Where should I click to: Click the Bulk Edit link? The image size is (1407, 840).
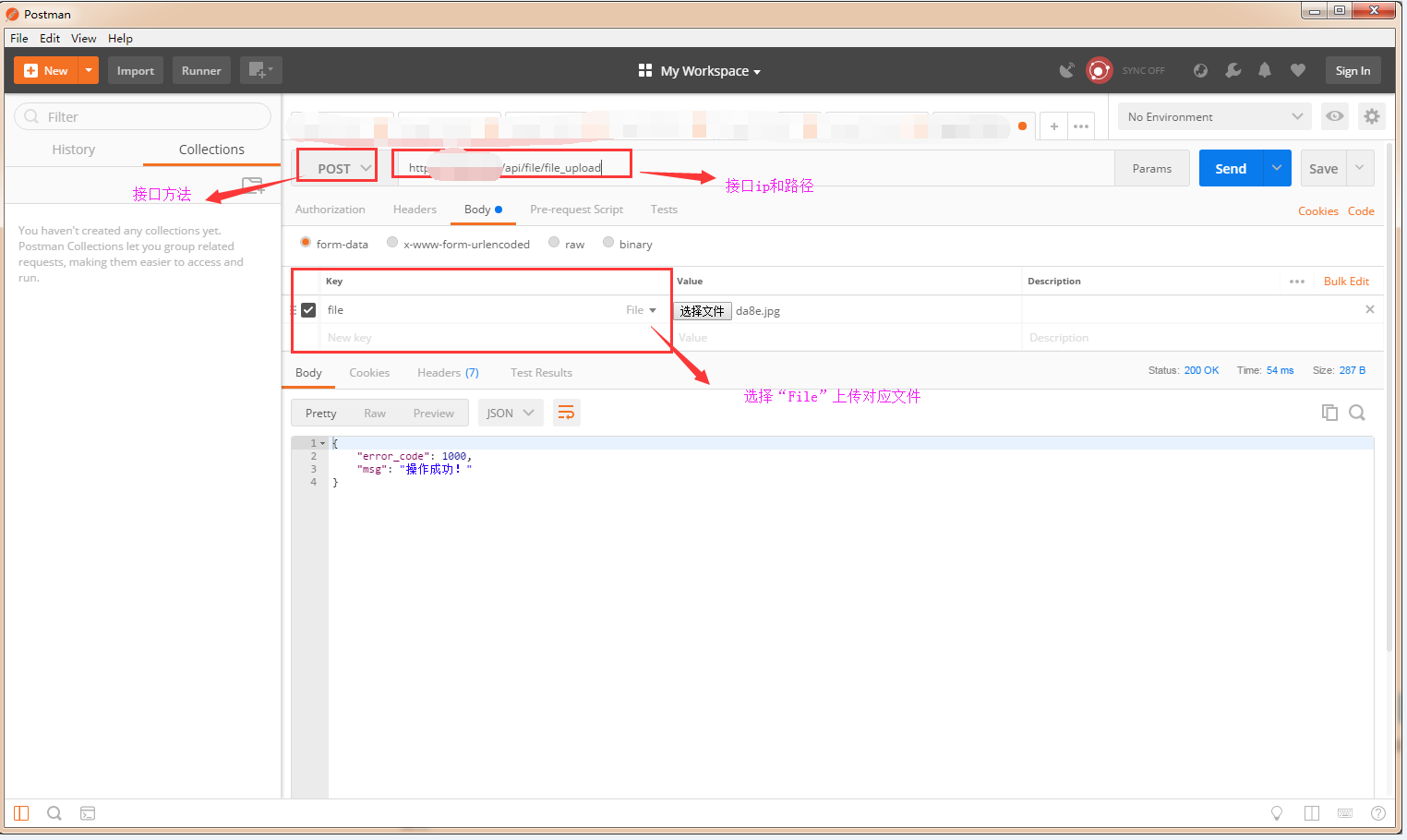point(1346,282)
